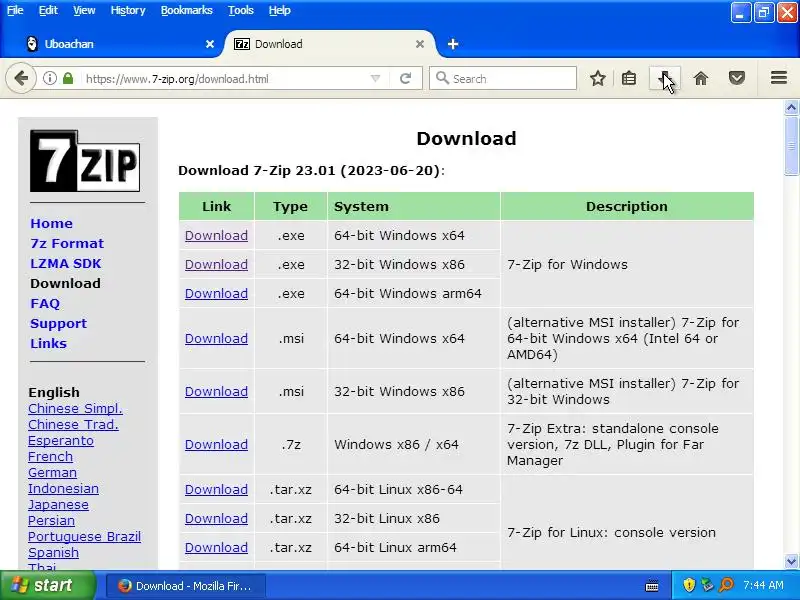Switch language to German
The image size is (800, 600).
click(x=53, y=473)
